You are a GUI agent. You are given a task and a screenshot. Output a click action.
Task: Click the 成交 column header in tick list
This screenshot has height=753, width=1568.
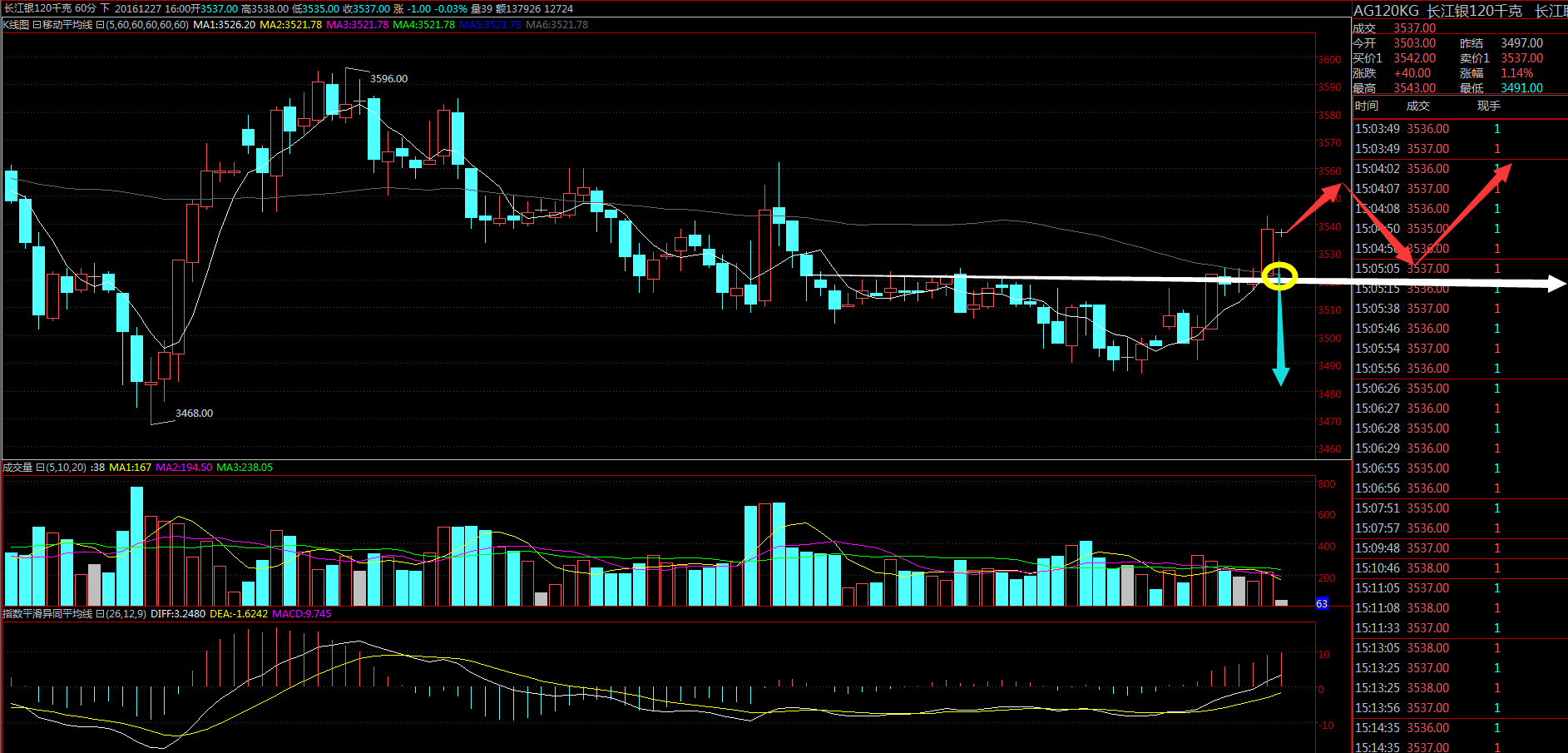[1418, 106]
